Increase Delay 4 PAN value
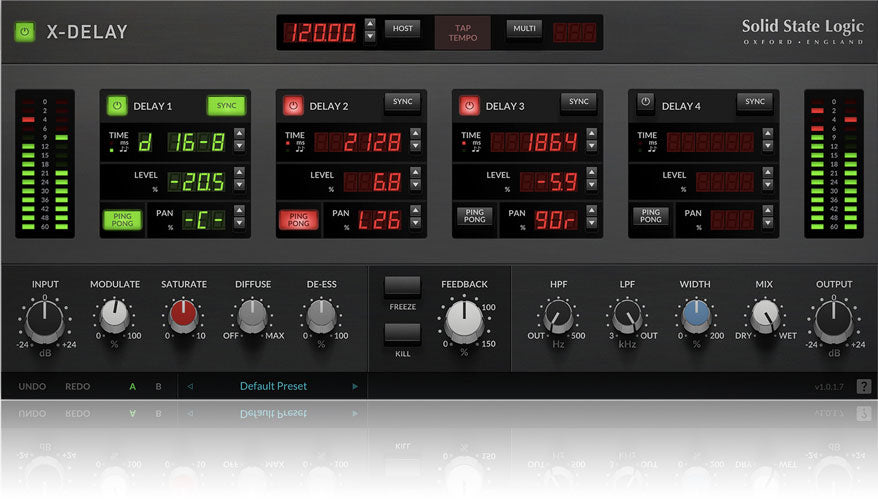The image size is (878, 500). coord(768,210)
